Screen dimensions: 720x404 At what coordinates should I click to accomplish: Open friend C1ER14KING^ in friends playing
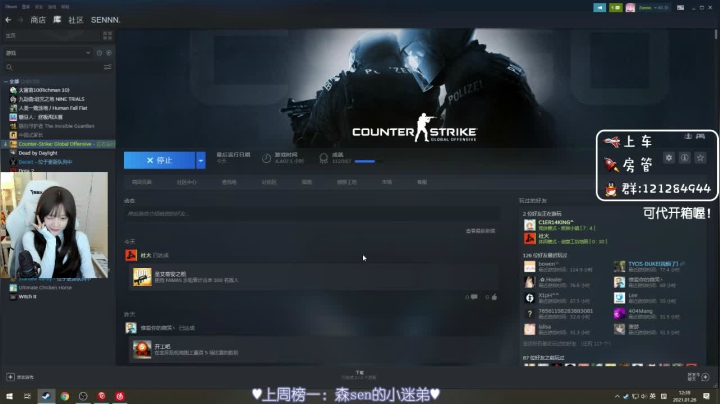pyautogui.click(x=566, y=225)
